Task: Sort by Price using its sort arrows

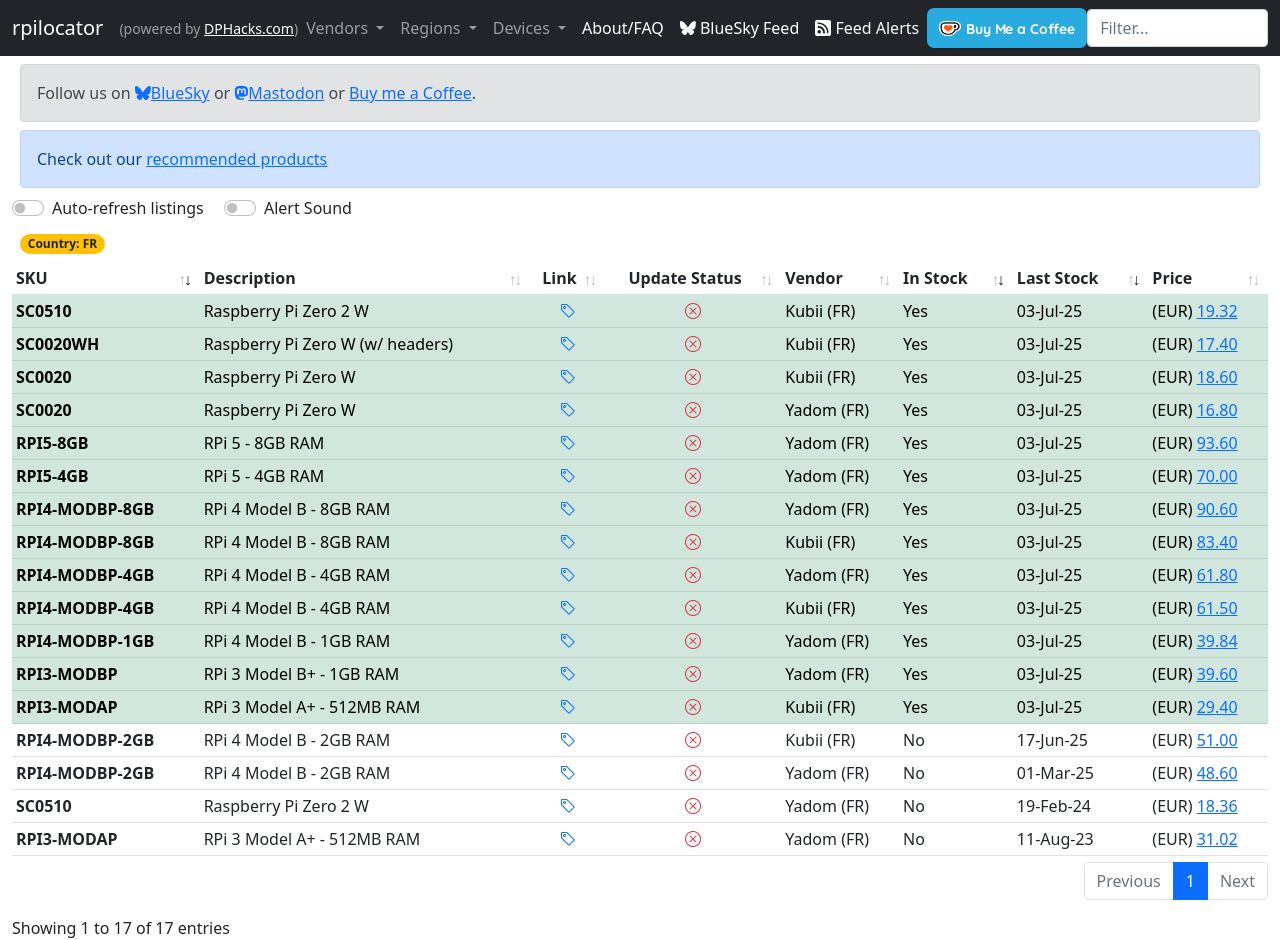Action: pyautogui.click(x=1253, y=279)
